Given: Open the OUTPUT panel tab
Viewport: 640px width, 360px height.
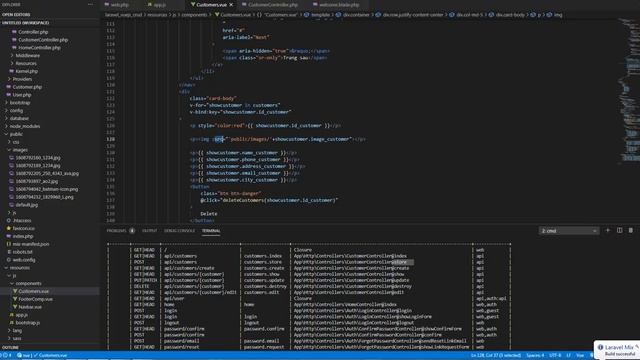Looking at the screenshot, I should tap(149, 231).
